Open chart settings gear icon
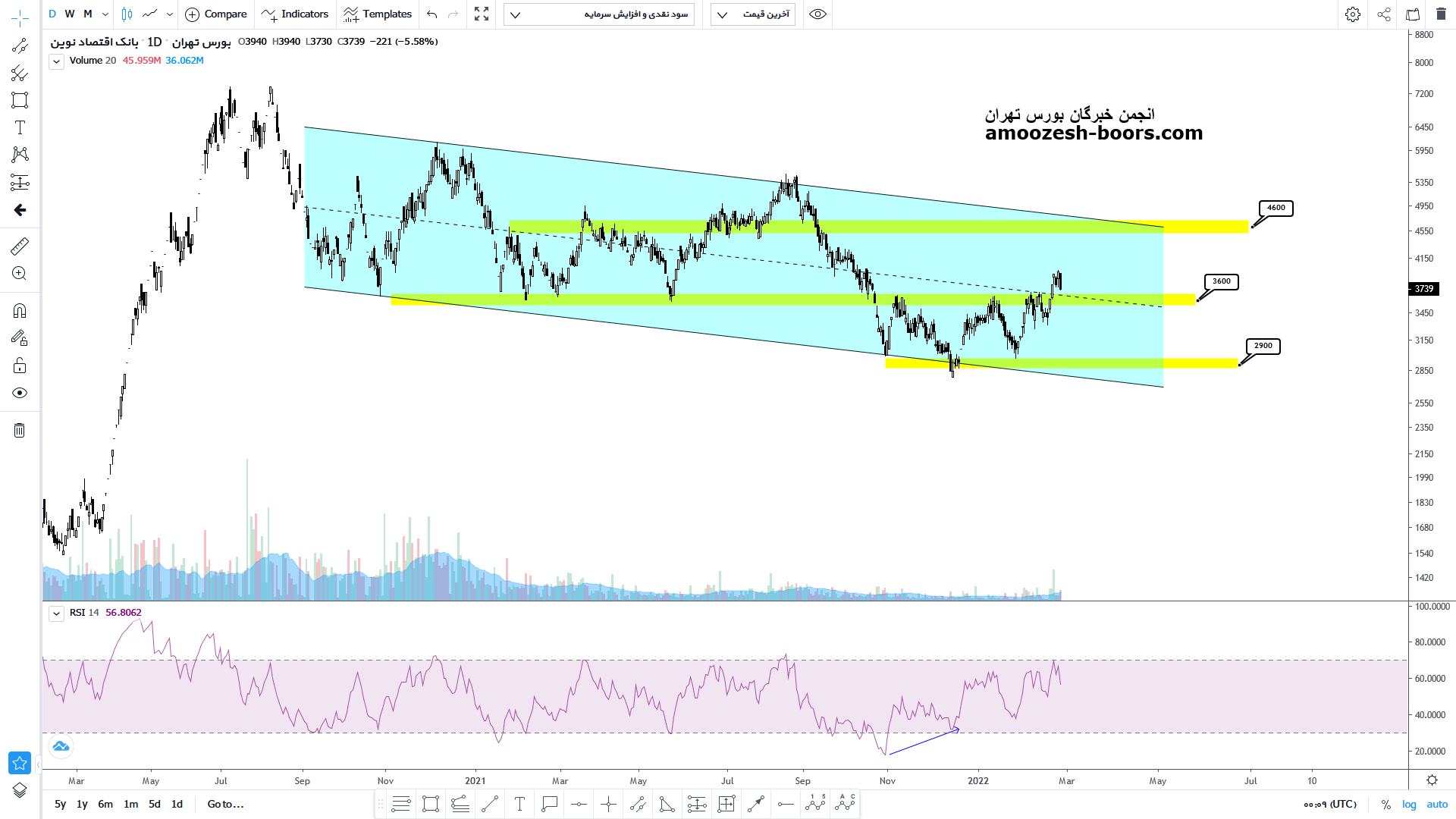Viewport: 1456px width, 819px height. (1352, 14)
